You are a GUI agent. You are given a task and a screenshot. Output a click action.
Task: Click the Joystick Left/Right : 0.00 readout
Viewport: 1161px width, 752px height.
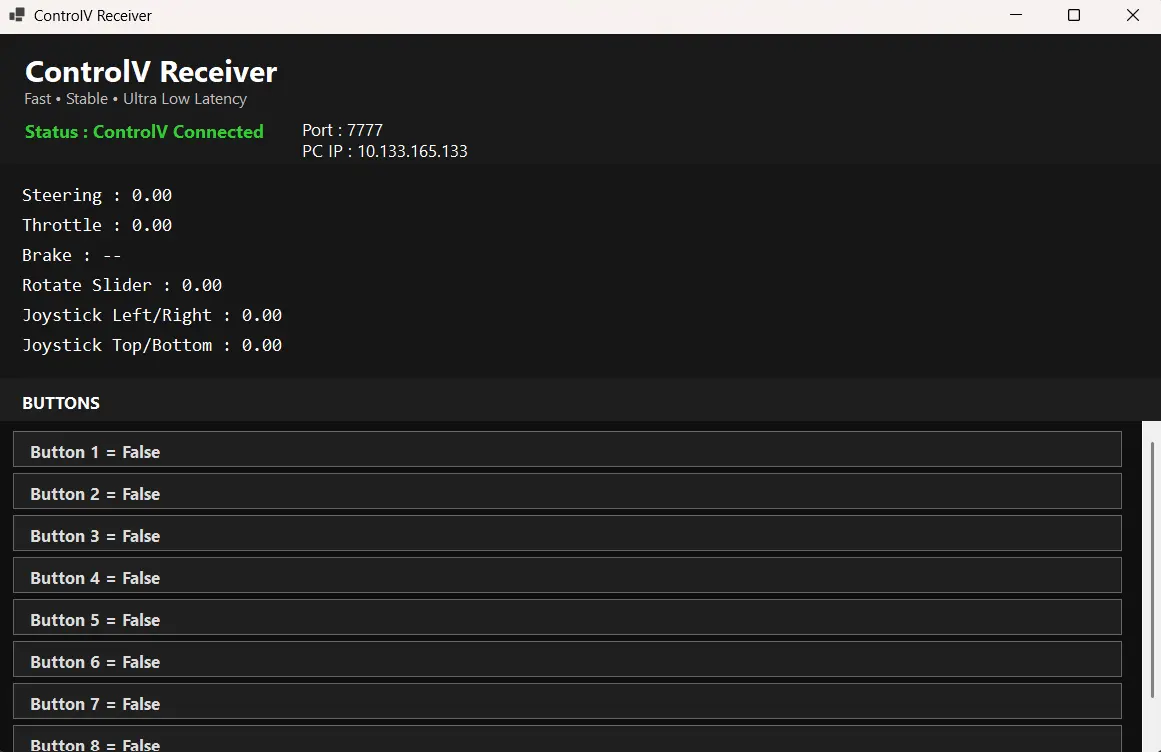(152, 315)
